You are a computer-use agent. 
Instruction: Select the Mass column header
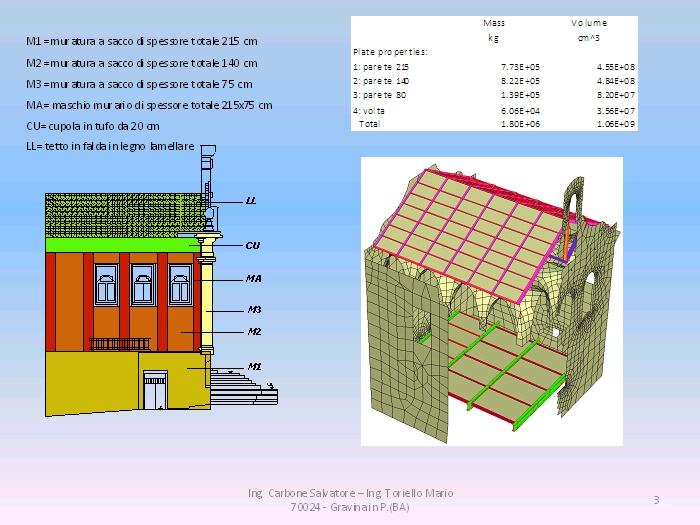493,22
